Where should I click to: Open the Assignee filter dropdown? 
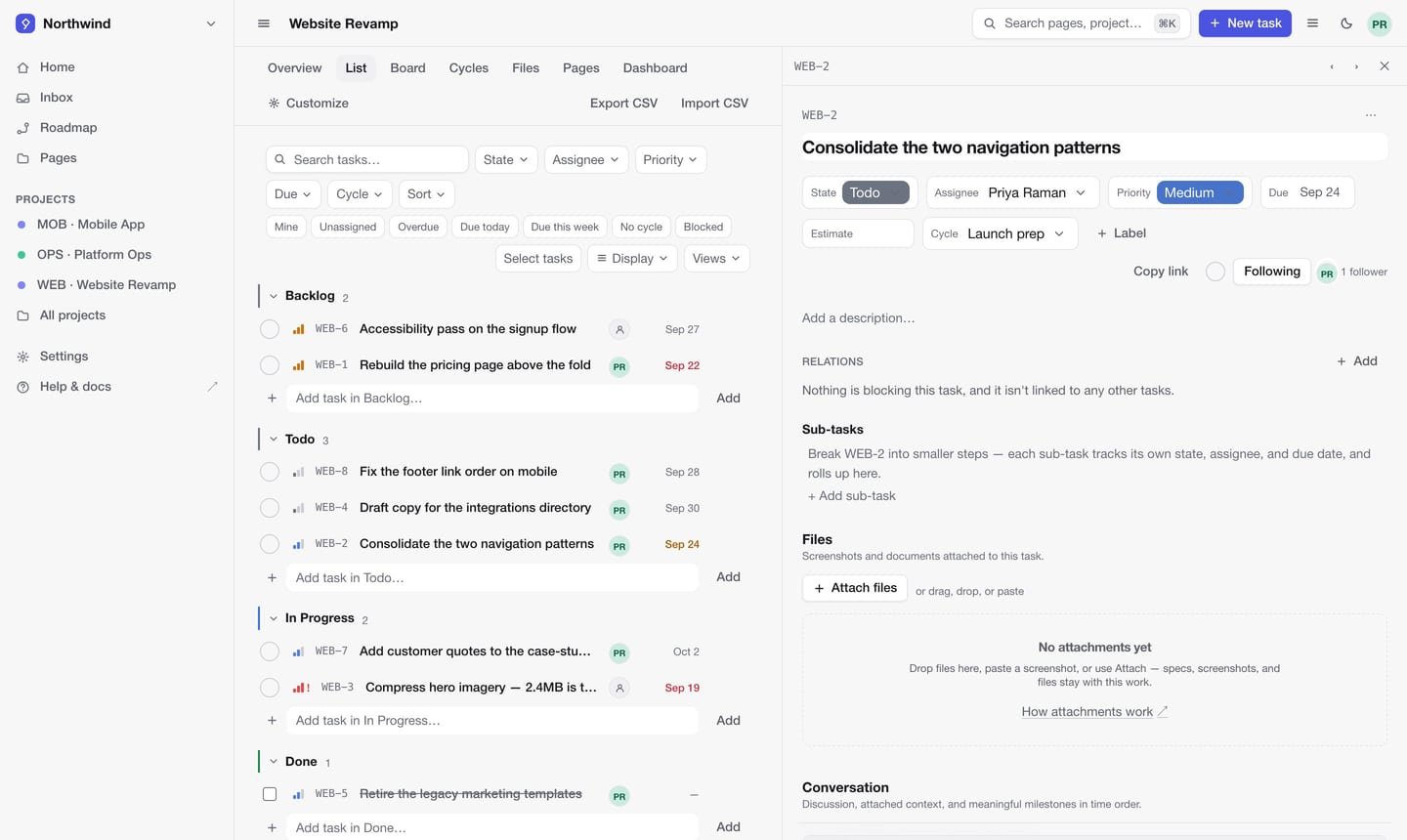pyautogui.click(x=586, y=160)
